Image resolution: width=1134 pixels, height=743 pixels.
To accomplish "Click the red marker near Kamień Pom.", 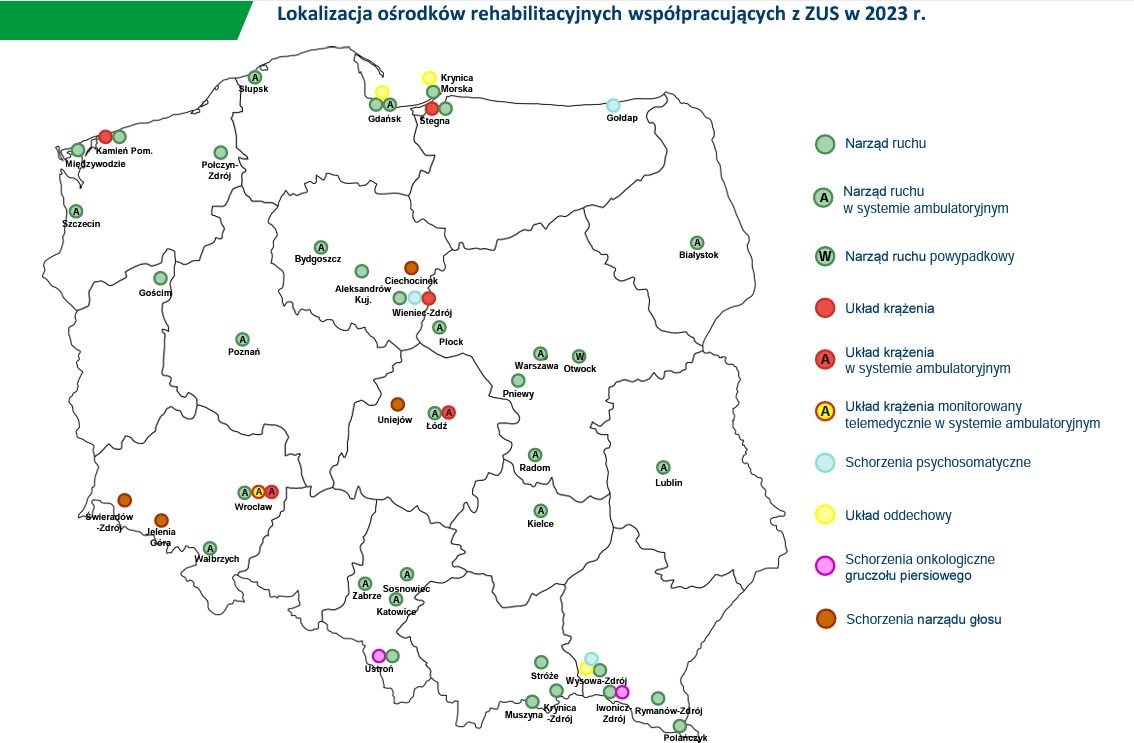I will 105,136.
